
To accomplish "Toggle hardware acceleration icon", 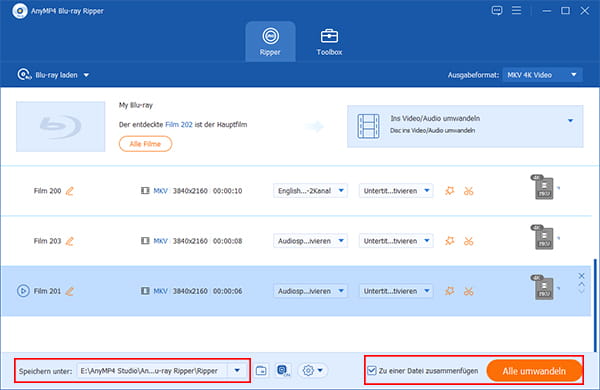I will 283,370.
